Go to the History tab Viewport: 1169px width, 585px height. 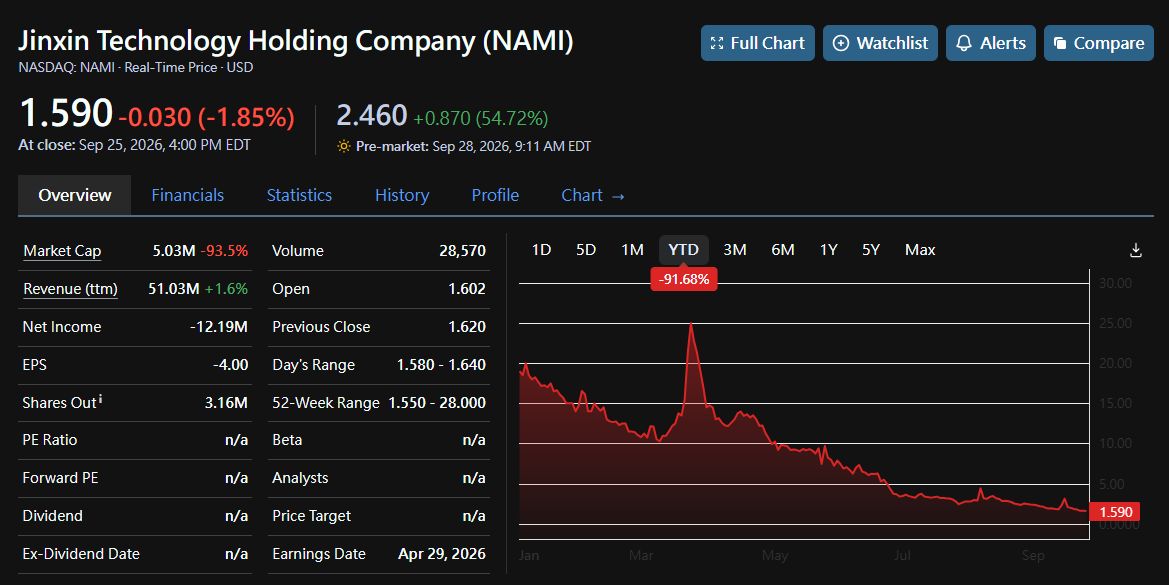point(402,195)
